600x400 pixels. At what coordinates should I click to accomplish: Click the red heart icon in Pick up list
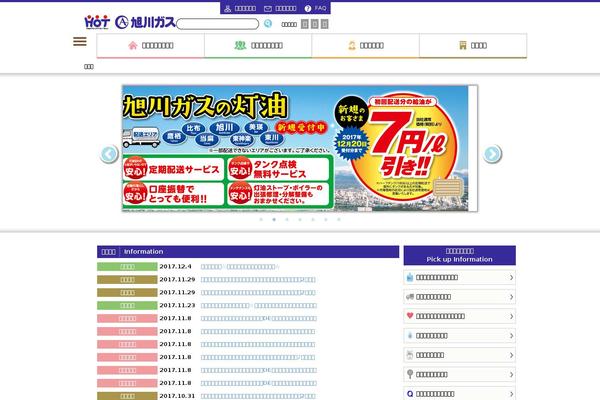coord(410,316)
